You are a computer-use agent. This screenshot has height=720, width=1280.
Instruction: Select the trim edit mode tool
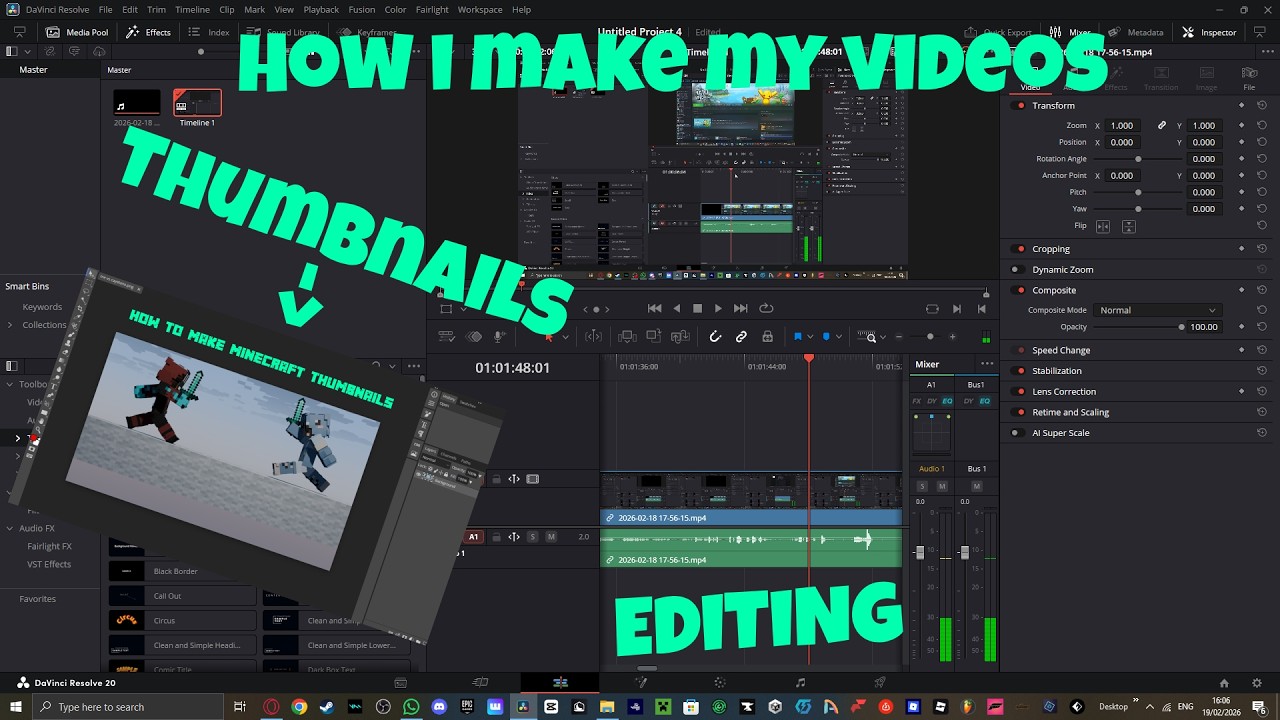593,337
